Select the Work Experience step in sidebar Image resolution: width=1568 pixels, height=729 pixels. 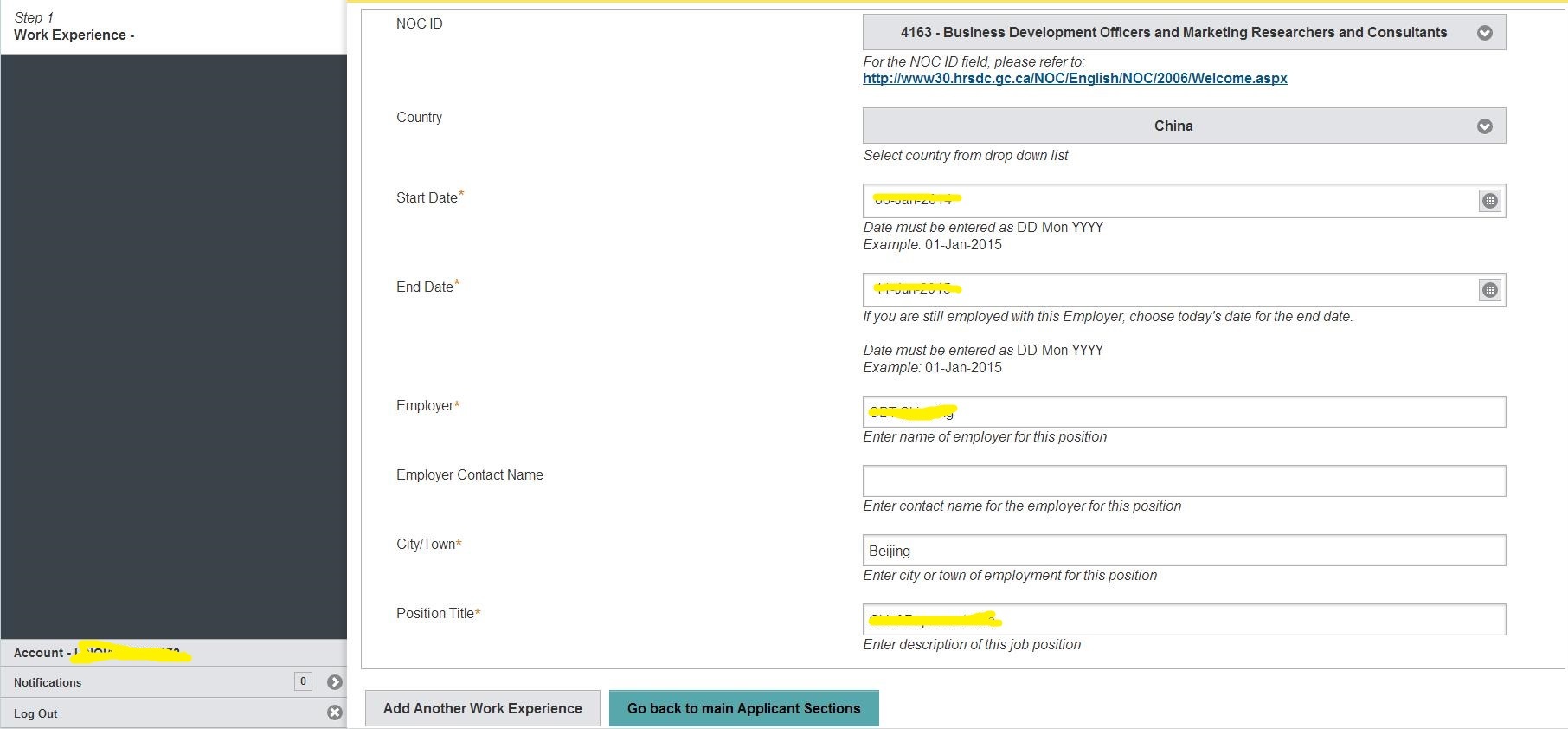point(74,35)
